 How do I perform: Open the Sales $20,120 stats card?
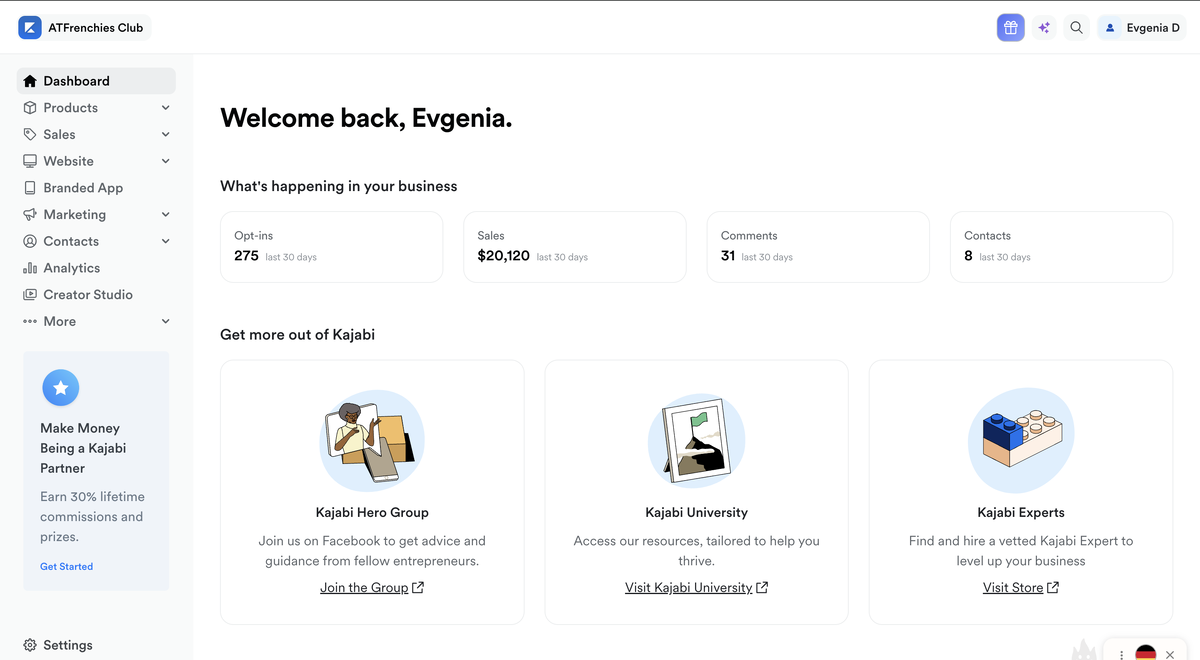(575, 247)
